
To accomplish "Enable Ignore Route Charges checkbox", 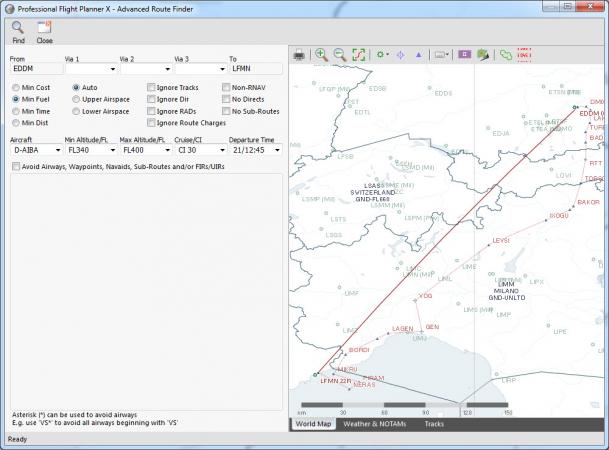I will [151, 123].
